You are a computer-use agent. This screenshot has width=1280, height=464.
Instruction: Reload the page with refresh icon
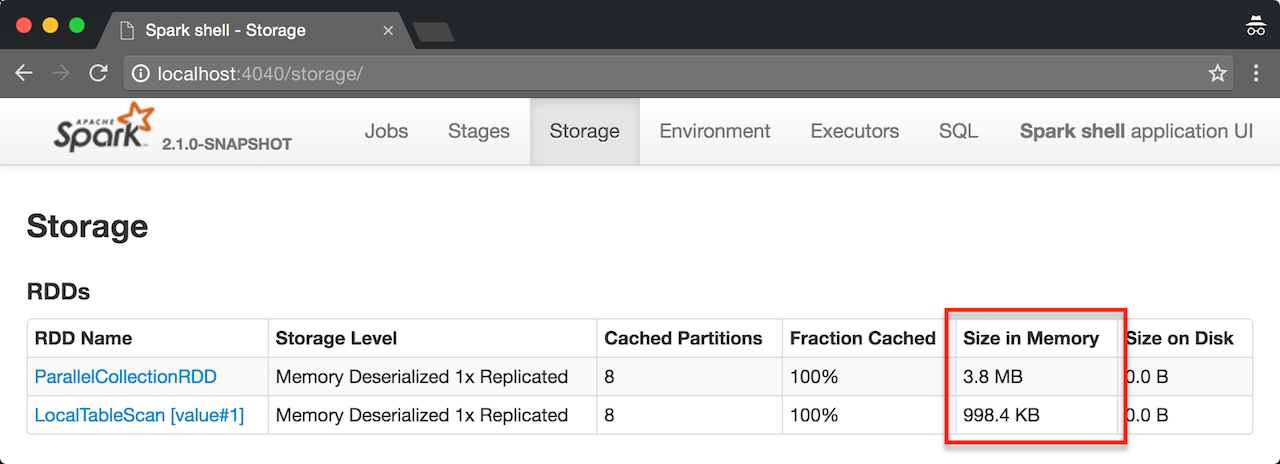coord(98,73)
